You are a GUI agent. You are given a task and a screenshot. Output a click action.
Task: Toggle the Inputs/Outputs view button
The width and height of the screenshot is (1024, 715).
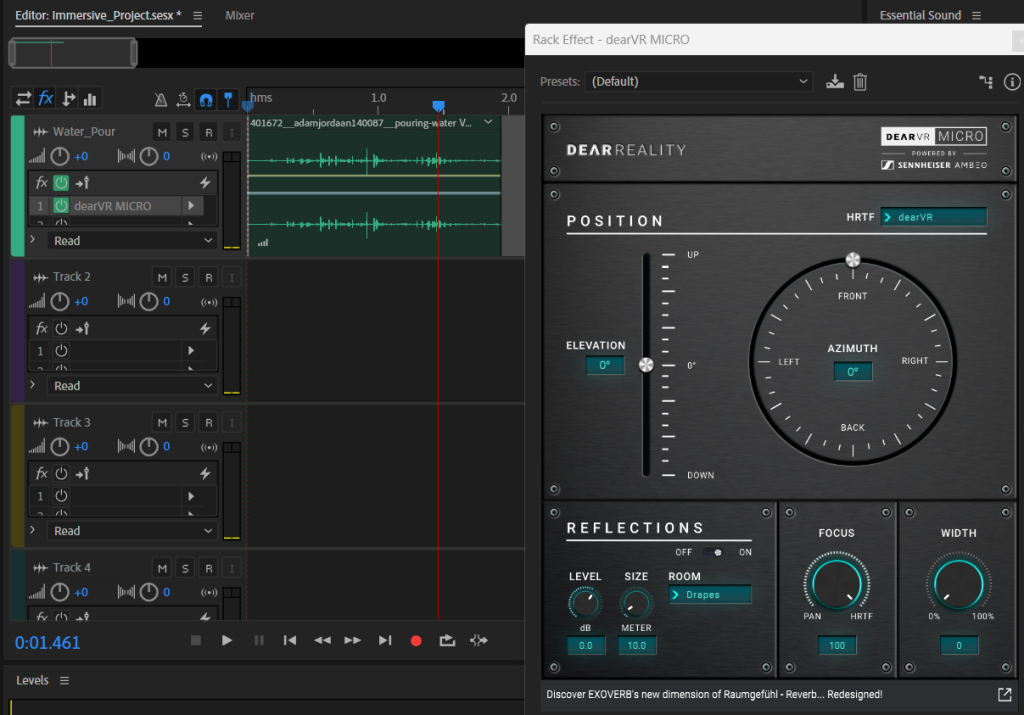tap(24, 99)
